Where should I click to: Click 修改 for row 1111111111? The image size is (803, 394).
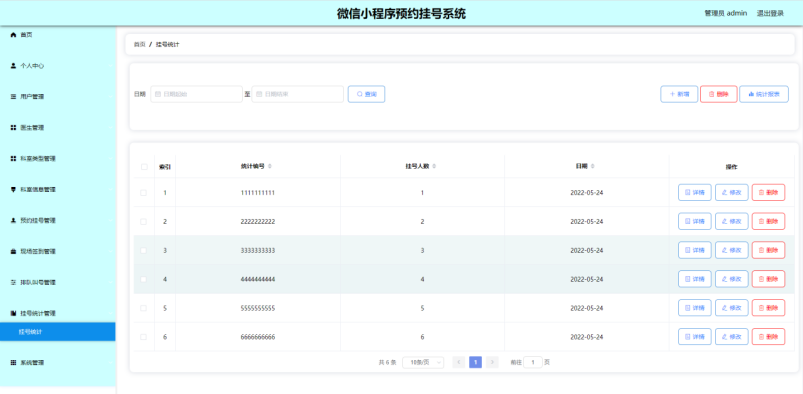tap(731, 193)
